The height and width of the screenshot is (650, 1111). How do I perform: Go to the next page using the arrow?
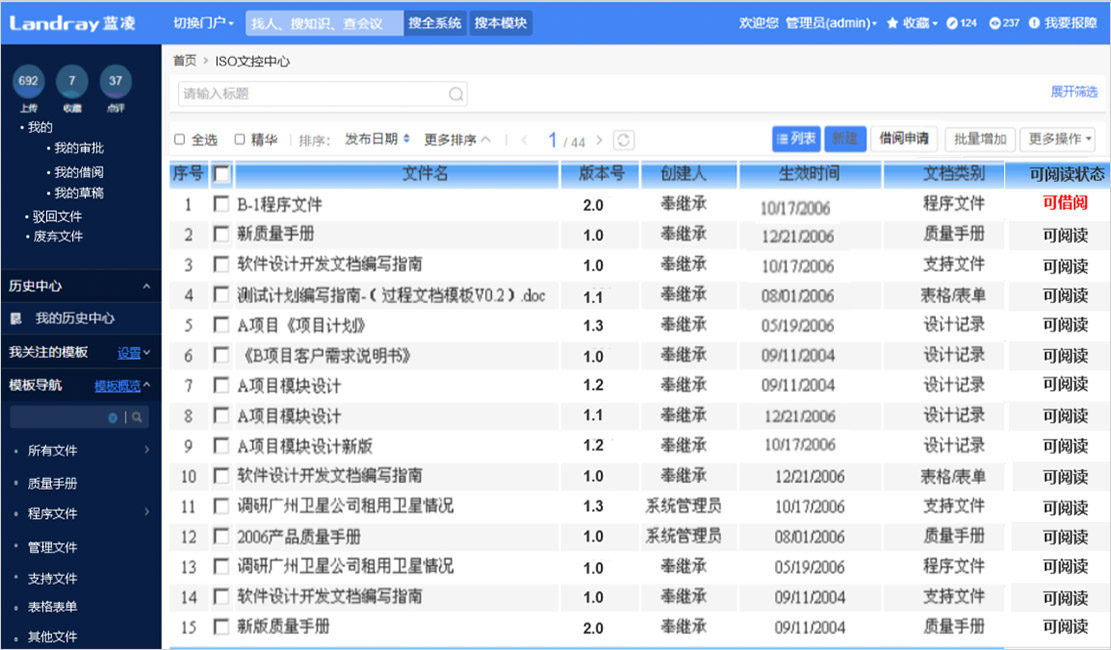[600, 141]
